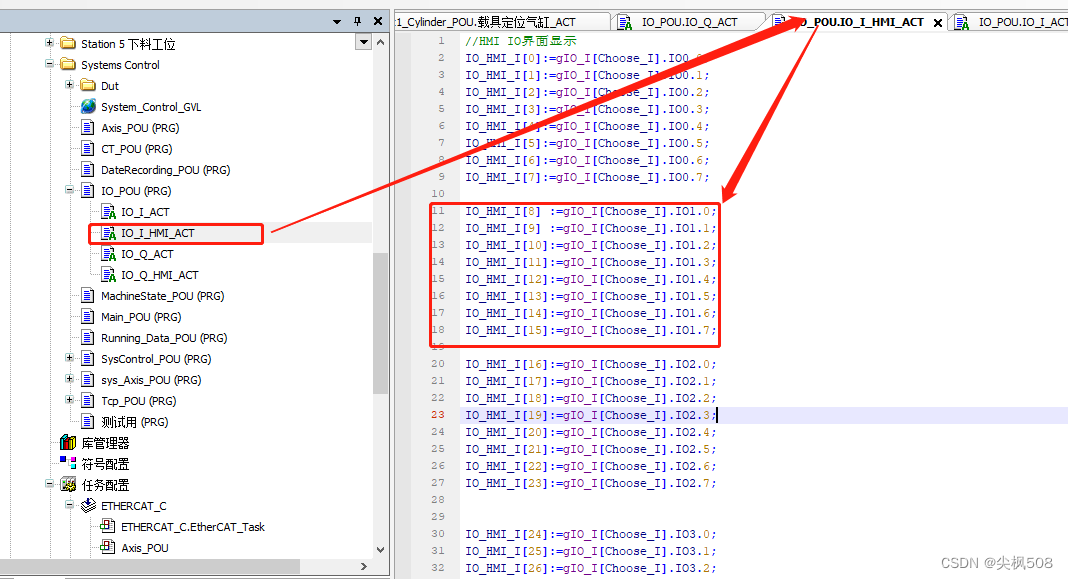Expand the Tcp_POU (PRG) node
Viewport: 1068px width, 579px height.
click(69, 400)
